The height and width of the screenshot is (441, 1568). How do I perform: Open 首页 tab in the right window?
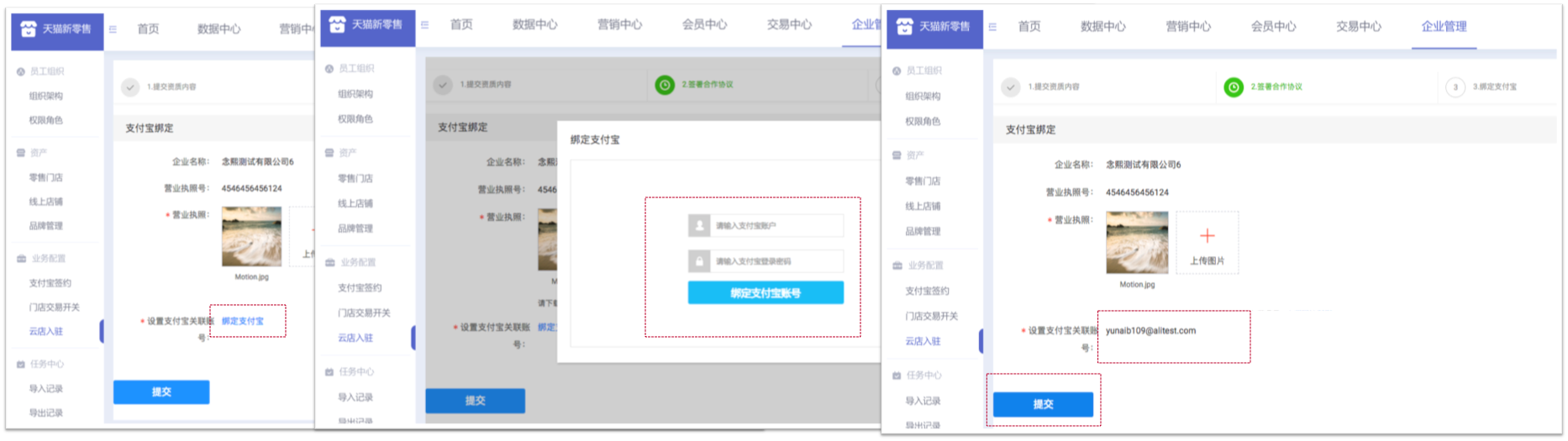[x=1029, y=26]
